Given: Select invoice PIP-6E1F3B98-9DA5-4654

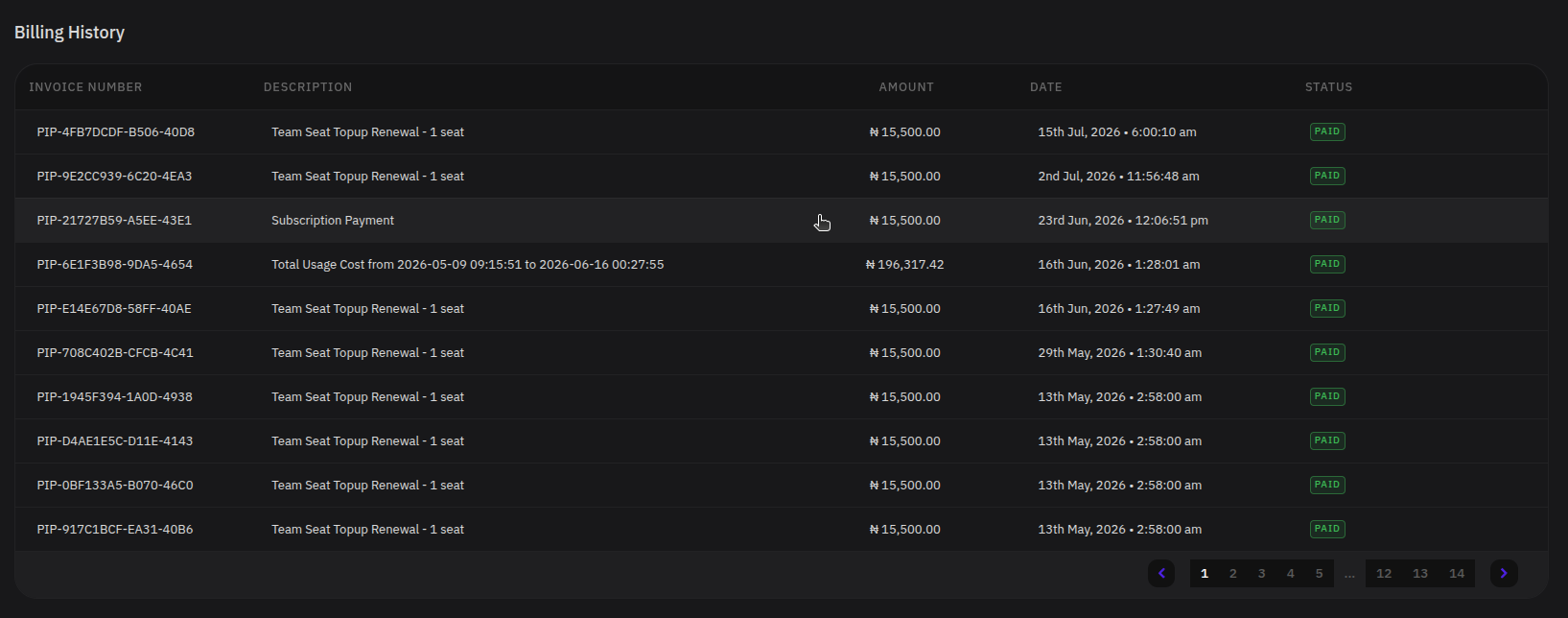Looking at the screenshot, I should pyautogui.click(x=115, y=265).
